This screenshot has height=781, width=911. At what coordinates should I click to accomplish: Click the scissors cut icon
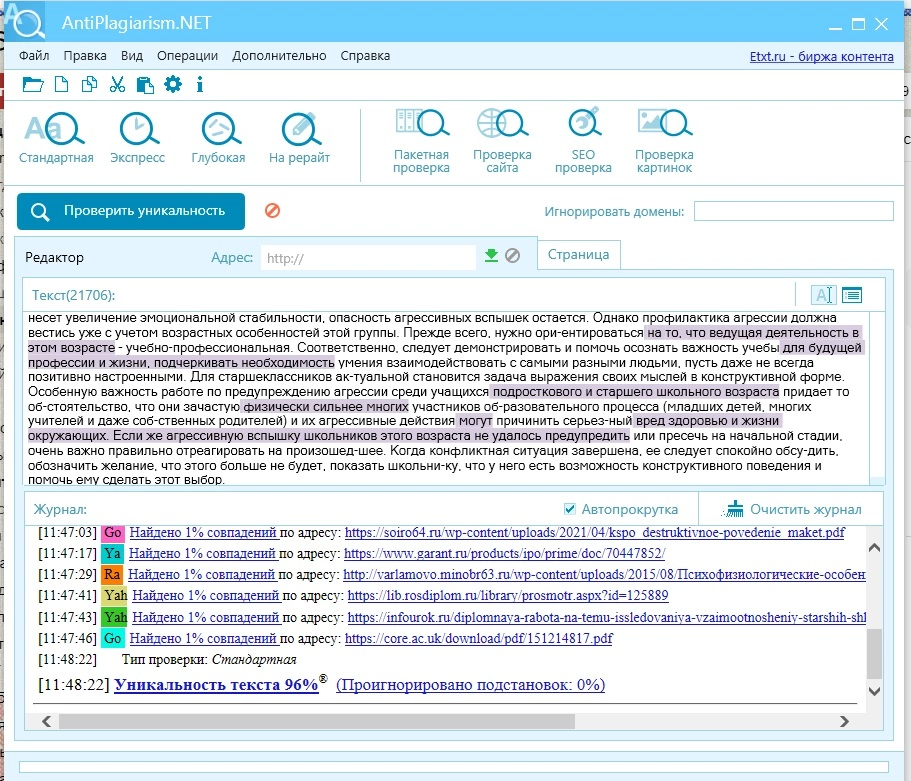[x=117, y=85]
